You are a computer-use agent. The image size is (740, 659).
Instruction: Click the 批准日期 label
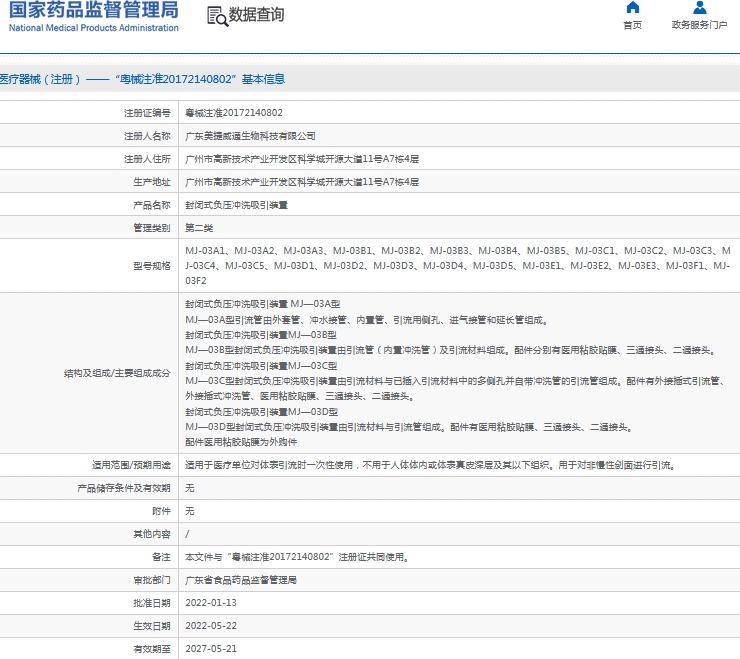151,603
